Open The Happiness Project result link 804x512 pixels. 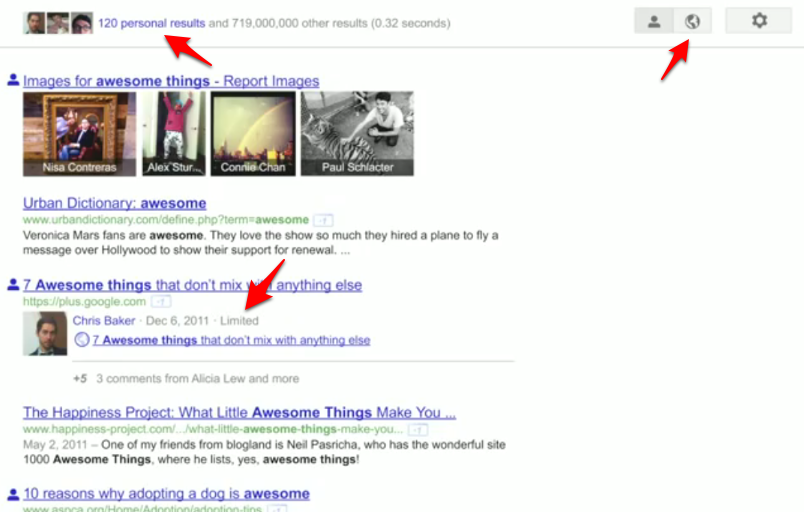239,413
